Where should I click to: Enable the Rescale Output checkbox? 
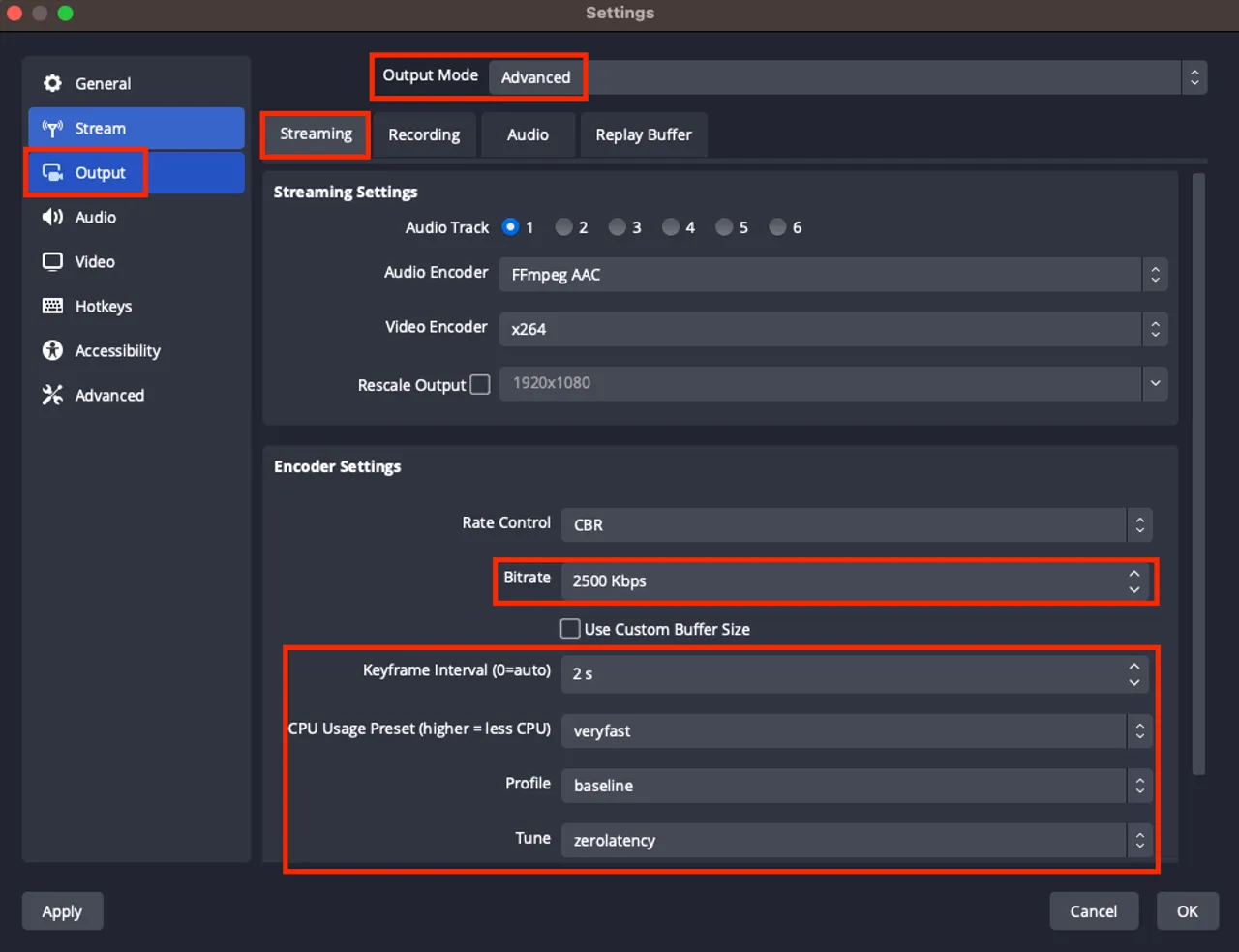(x=480, y=385)
